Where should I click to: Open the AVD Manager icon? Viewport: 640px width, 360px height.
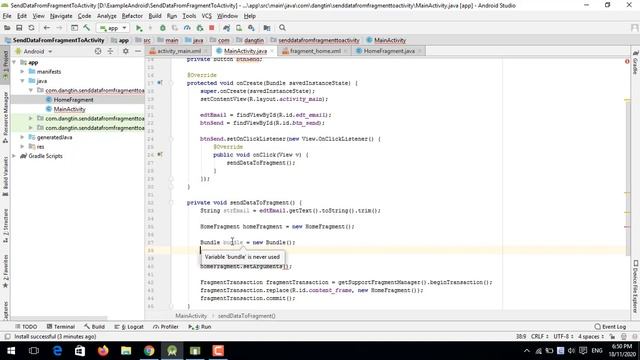click(x=239, y=28)
